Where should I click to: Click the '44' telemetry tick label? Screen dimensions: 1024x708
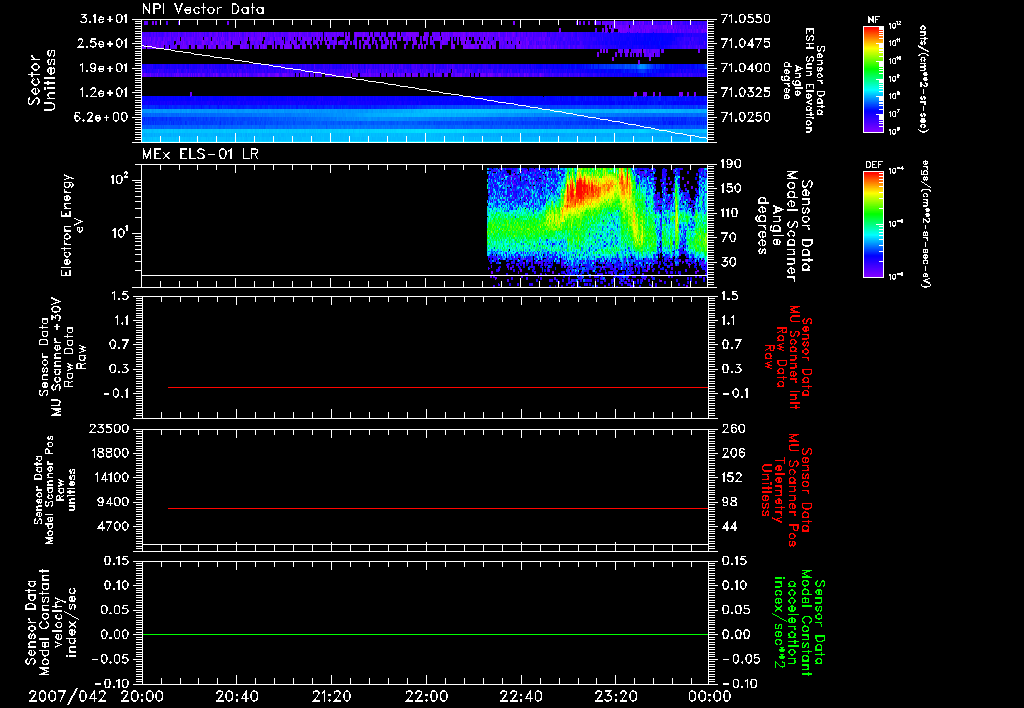click(x=730, y=526)
